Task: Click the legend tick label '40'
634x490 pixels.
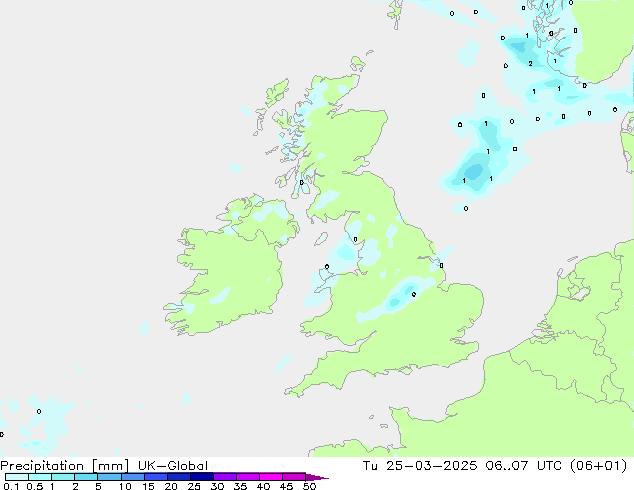Action: tap(264, 486)
